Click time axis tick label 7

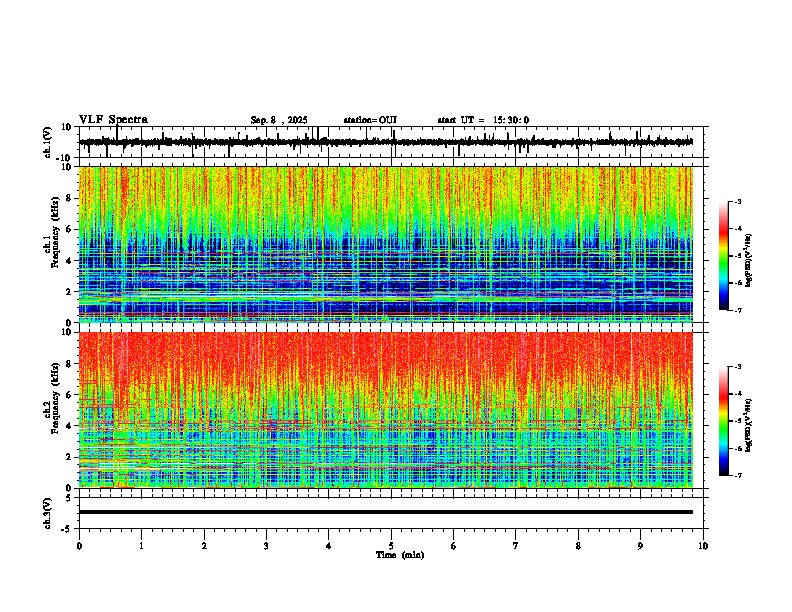(x=516, y=546)
